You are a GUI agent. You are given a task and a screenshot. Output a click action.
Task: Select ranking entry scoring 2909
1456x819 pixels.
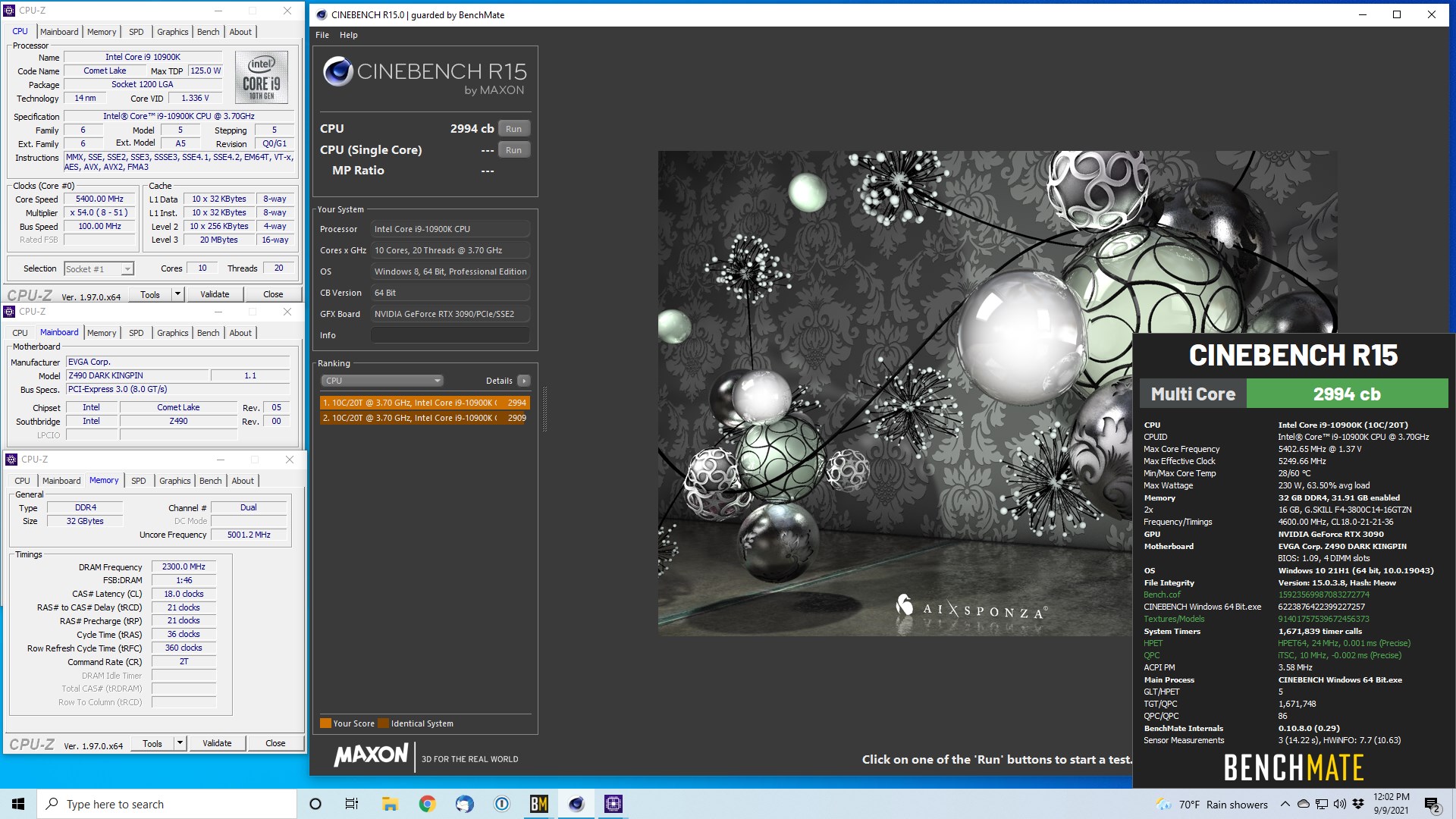(425, 418)
